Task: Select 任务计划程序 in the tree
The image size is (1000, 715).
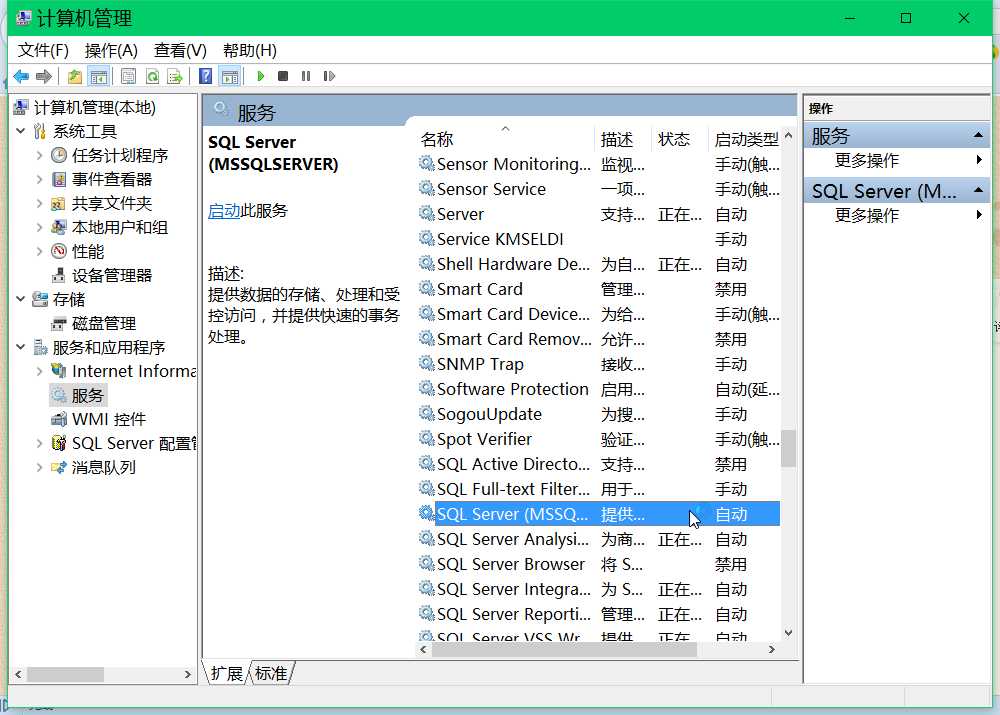Action: (x=120, y=156)
